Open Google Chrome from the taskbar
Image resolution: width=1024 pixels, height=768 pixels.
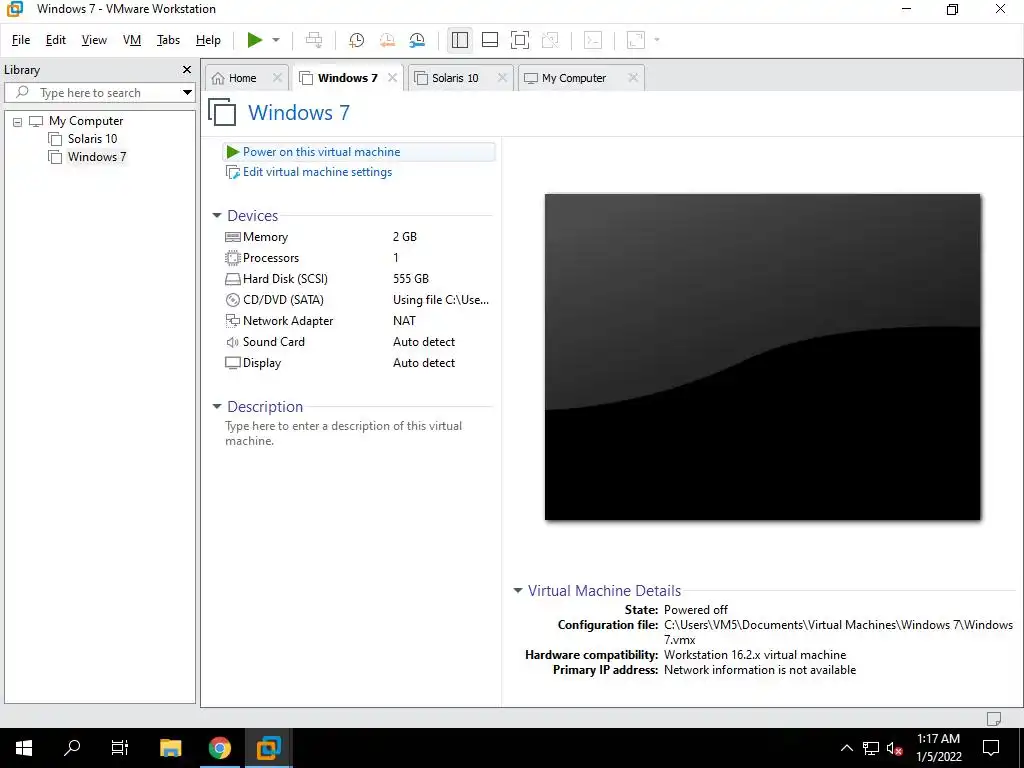[x=219, y=748]
